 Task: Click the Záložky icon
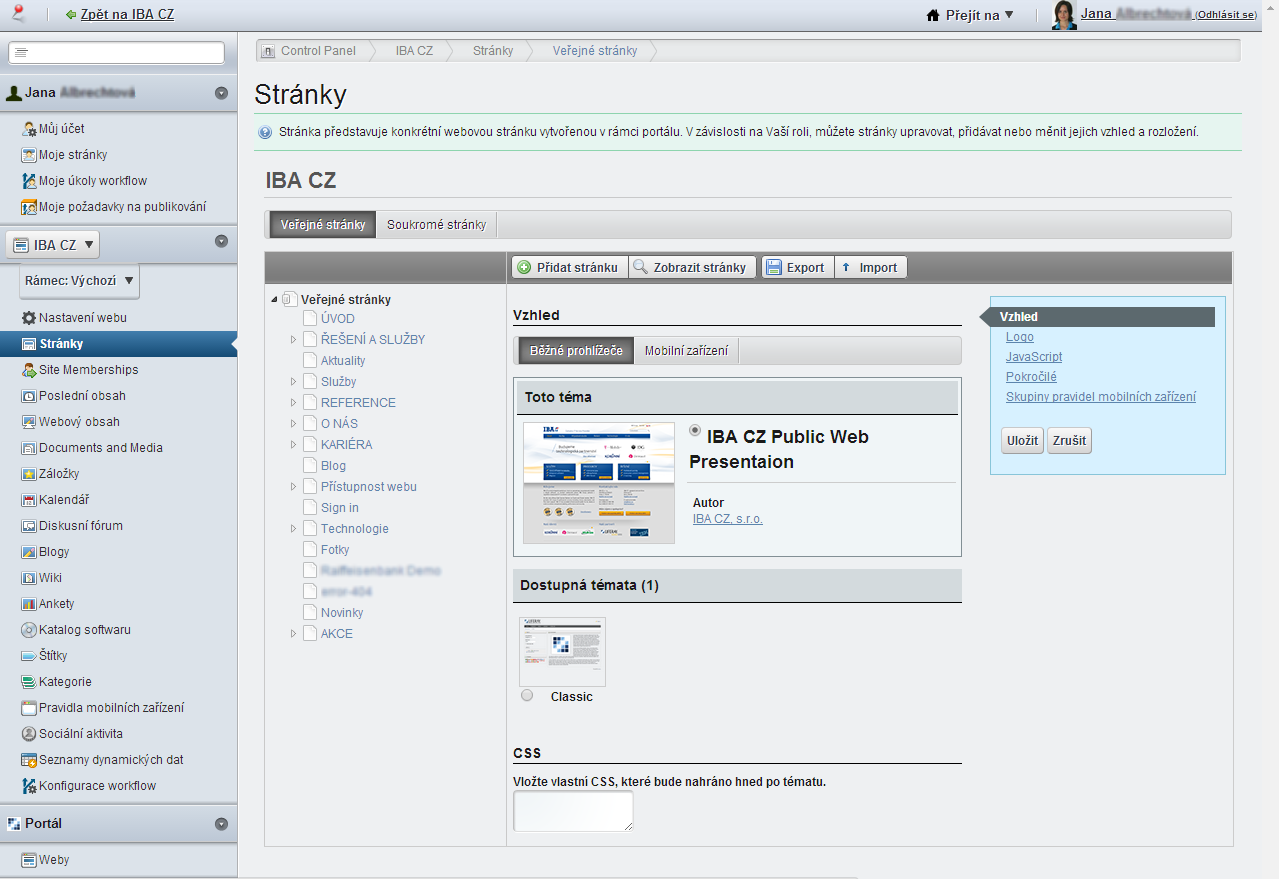[x=29, y=474]
